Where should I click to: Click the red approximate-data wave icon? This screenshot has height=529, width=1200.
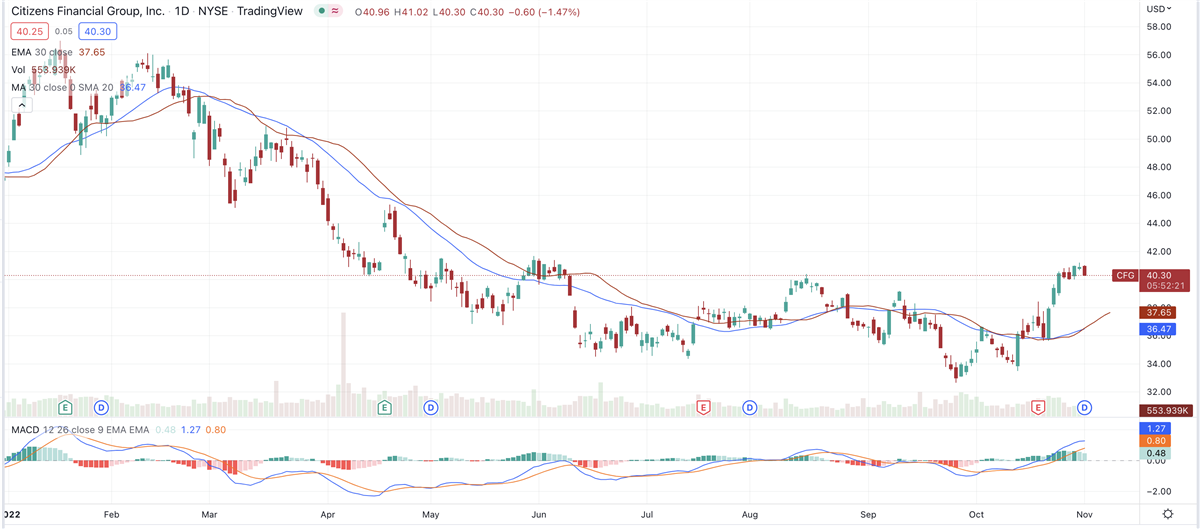334,12
